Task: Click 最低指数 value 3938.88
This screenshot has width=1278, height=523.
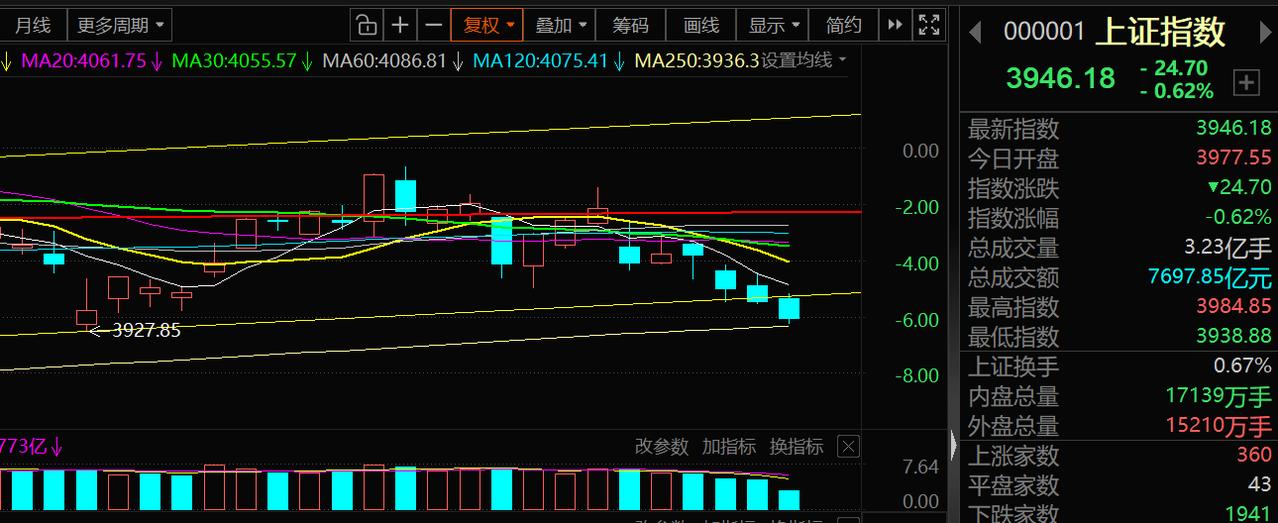Action: [x=1233, y=336]
